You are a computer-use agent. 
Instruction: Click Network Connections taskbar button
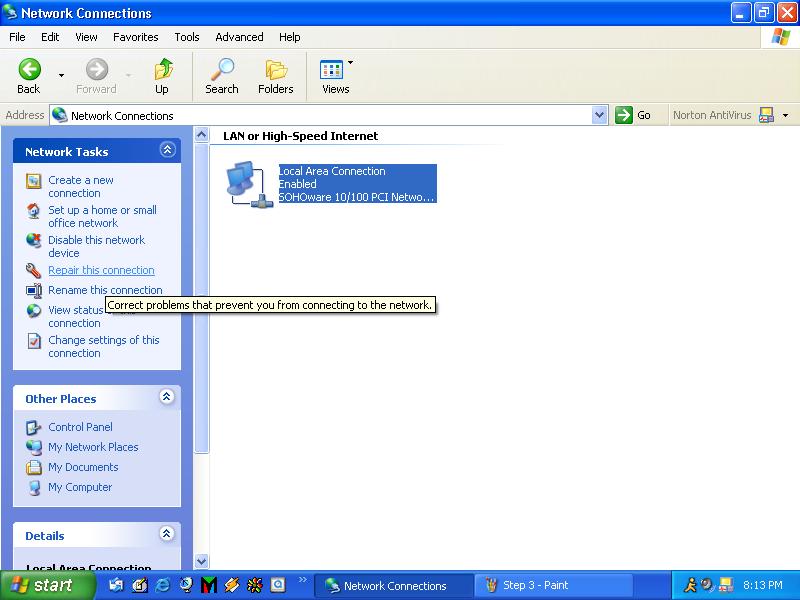[x=395, y=585]
